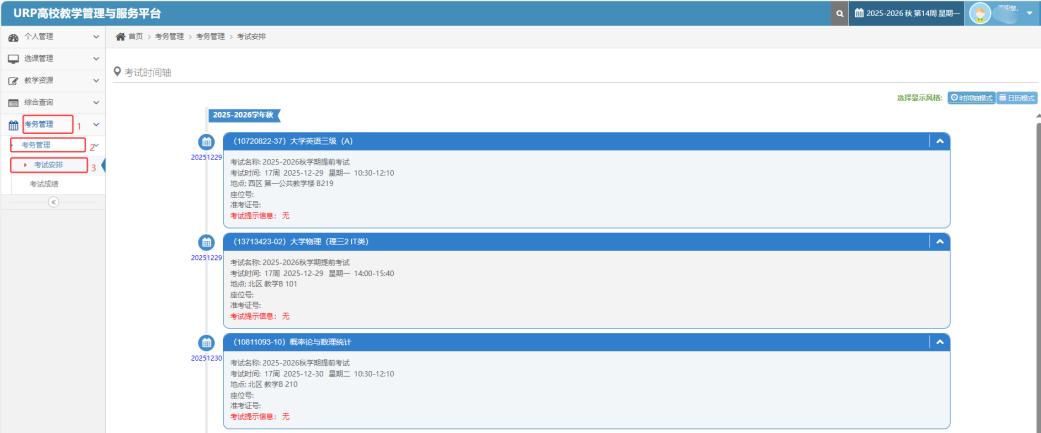Collapse the 大学物理 exam card
The width and height of the screenshot is (1041, 433).
click(938, 241)
